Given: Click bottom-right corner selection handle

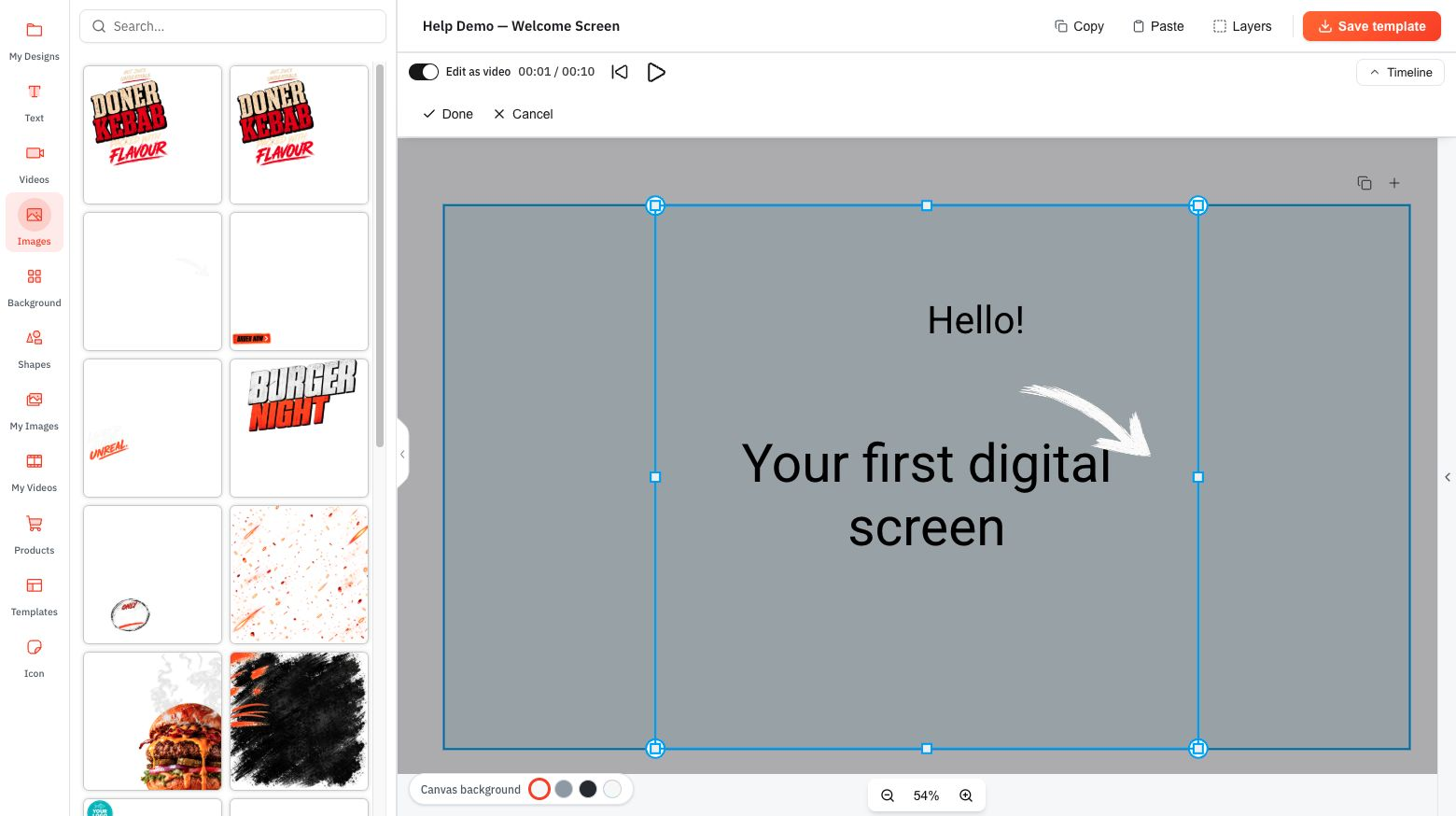Looking at the screenshot, I should 1198,749.
